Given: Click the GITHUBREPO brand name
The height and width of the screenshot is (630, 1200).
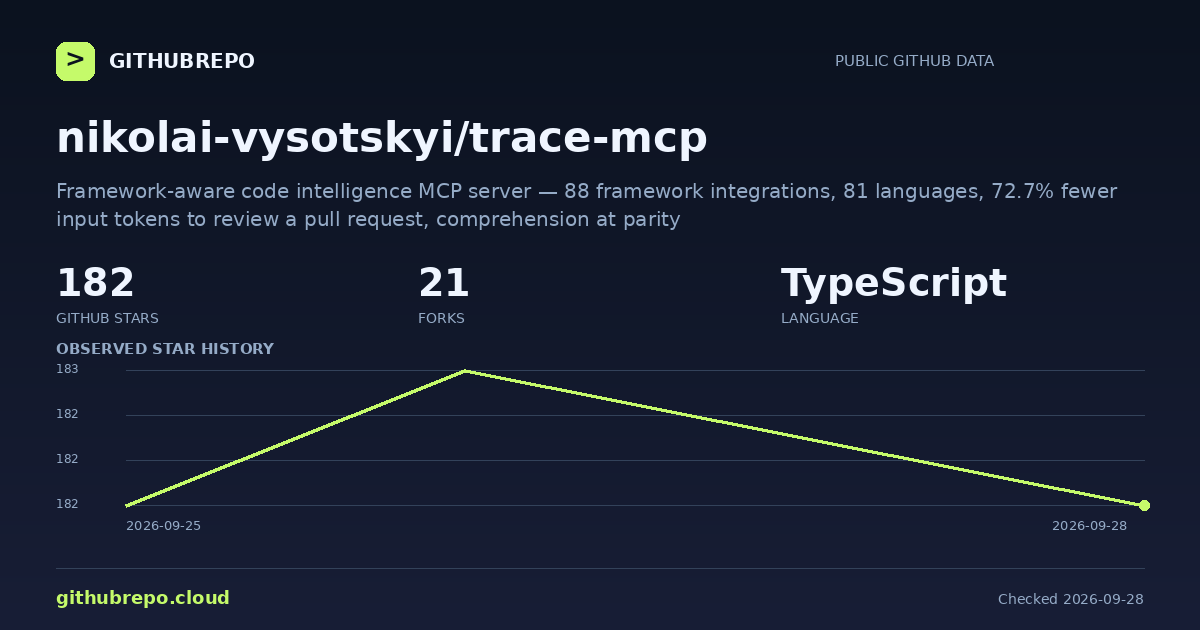Looking at the screenshot, I should click(x=182, y=62).
